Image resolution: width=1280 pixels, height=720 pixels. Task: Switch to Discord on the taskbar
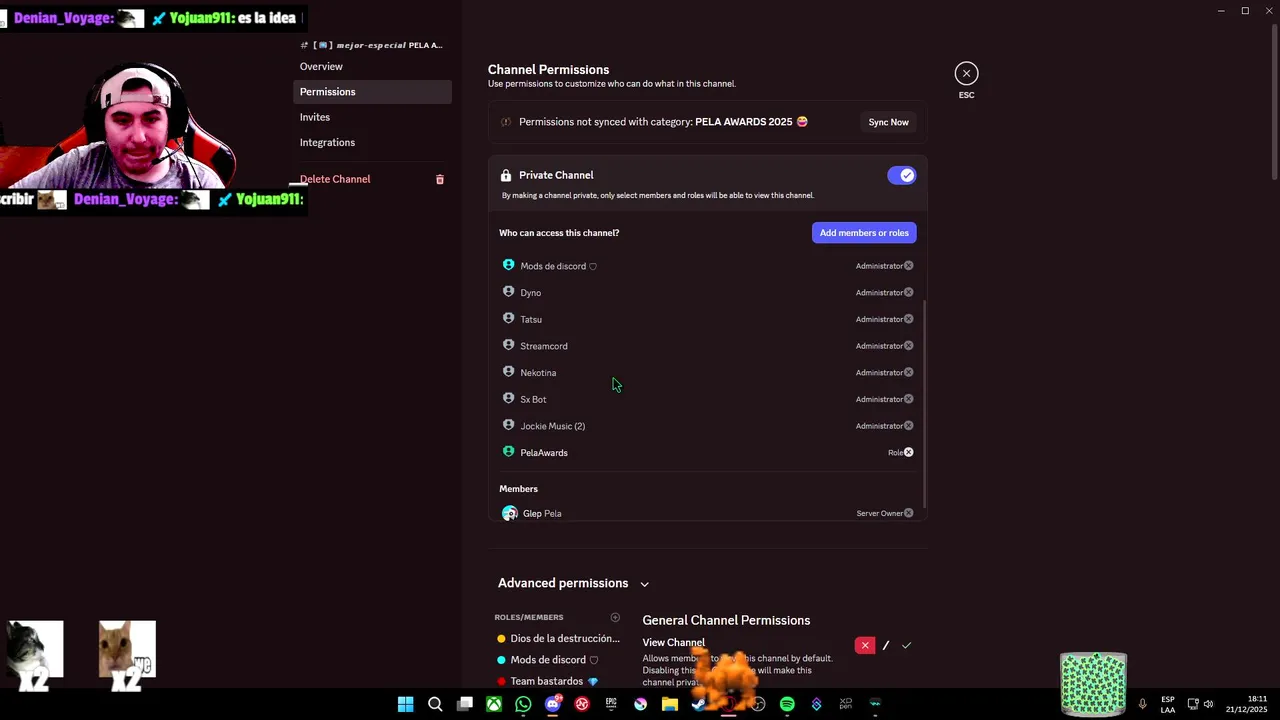tap(553, 704)
